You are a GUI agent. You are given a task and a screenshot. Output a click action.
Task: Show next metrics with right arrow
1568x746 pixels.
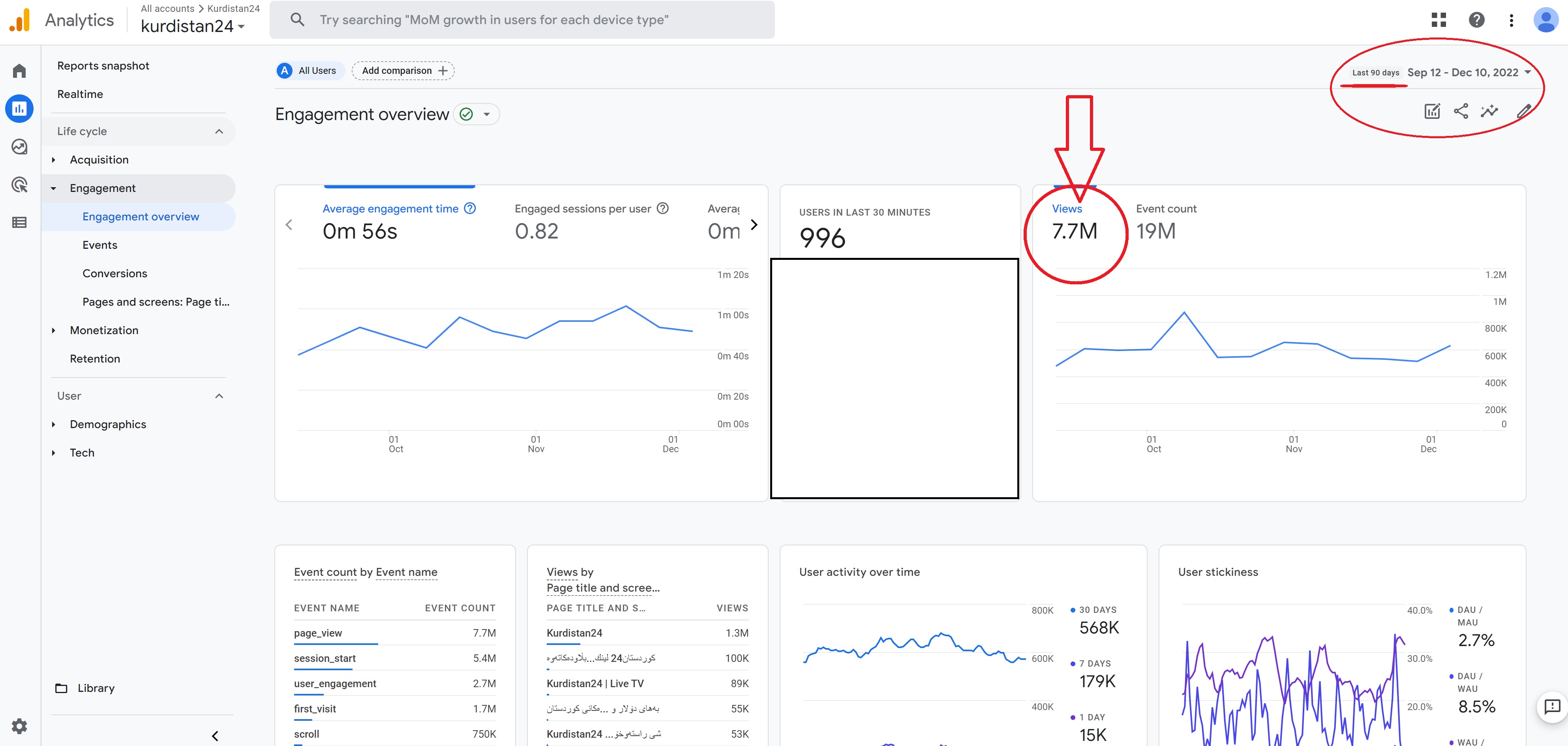754,225
